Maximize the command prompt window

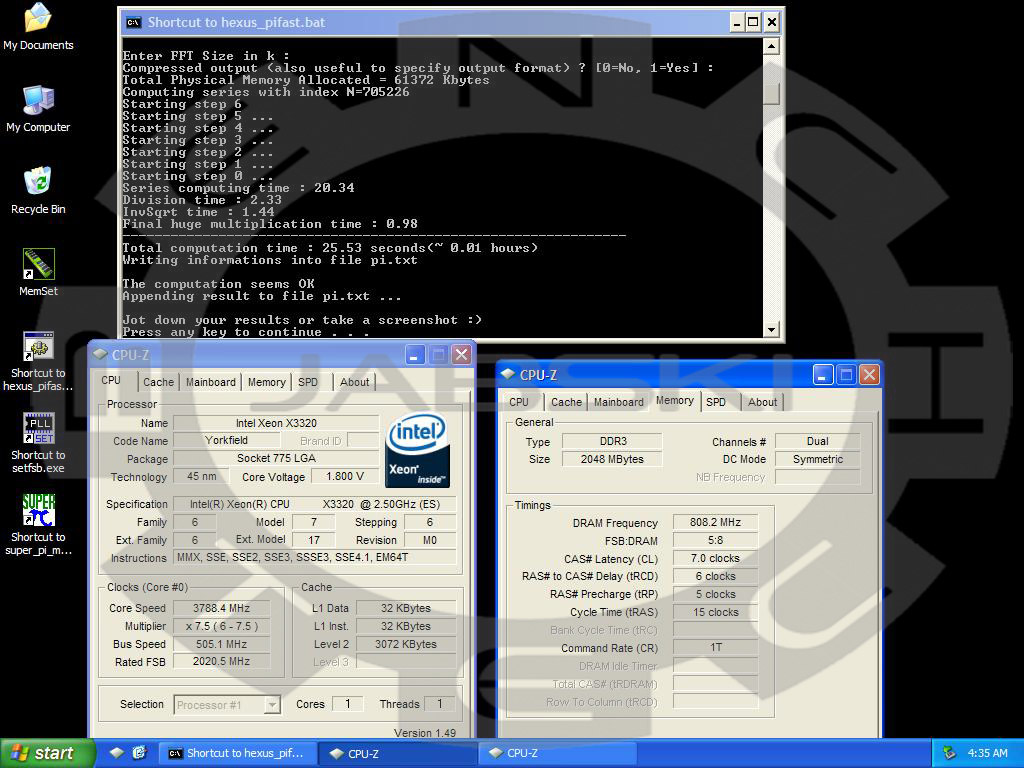pyautogui.click(x=753, y=22)
